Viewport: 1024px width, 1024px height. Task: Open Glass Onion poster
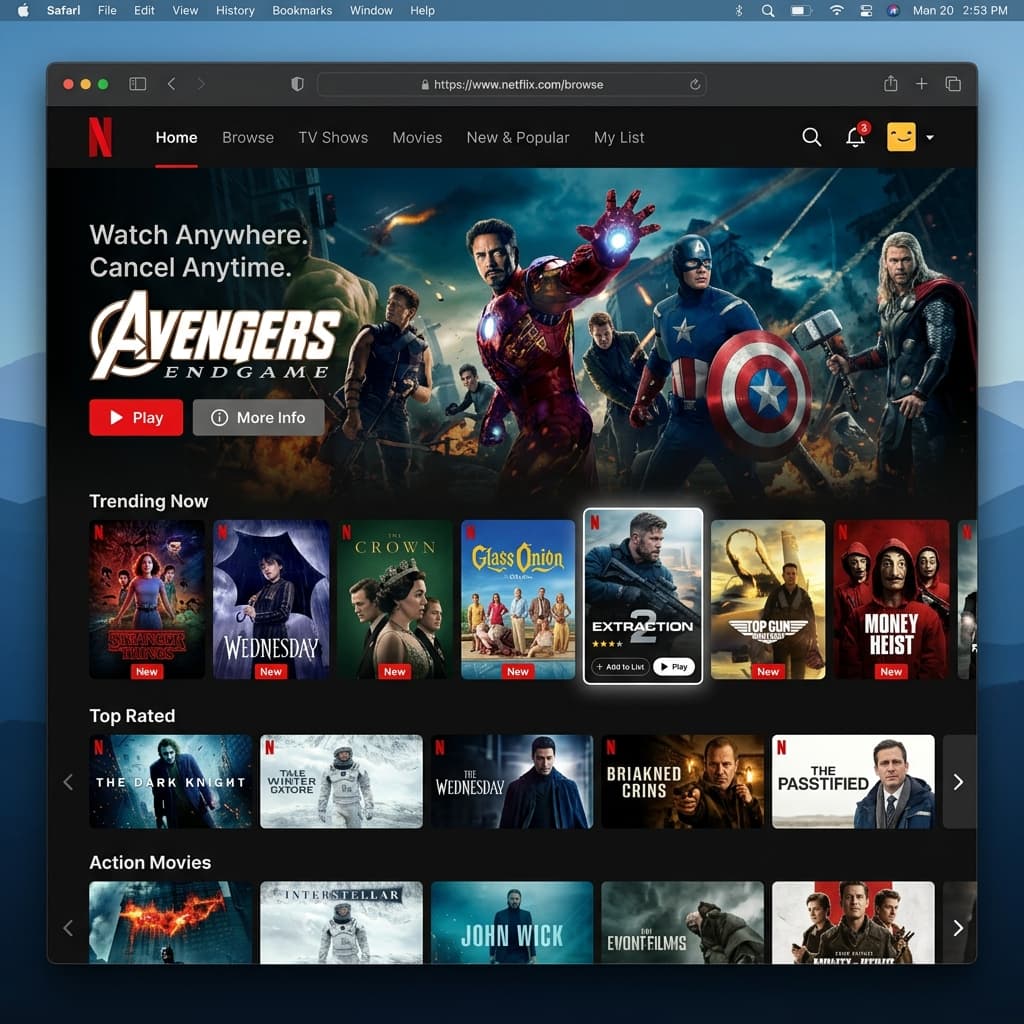(x=518, y=600)
